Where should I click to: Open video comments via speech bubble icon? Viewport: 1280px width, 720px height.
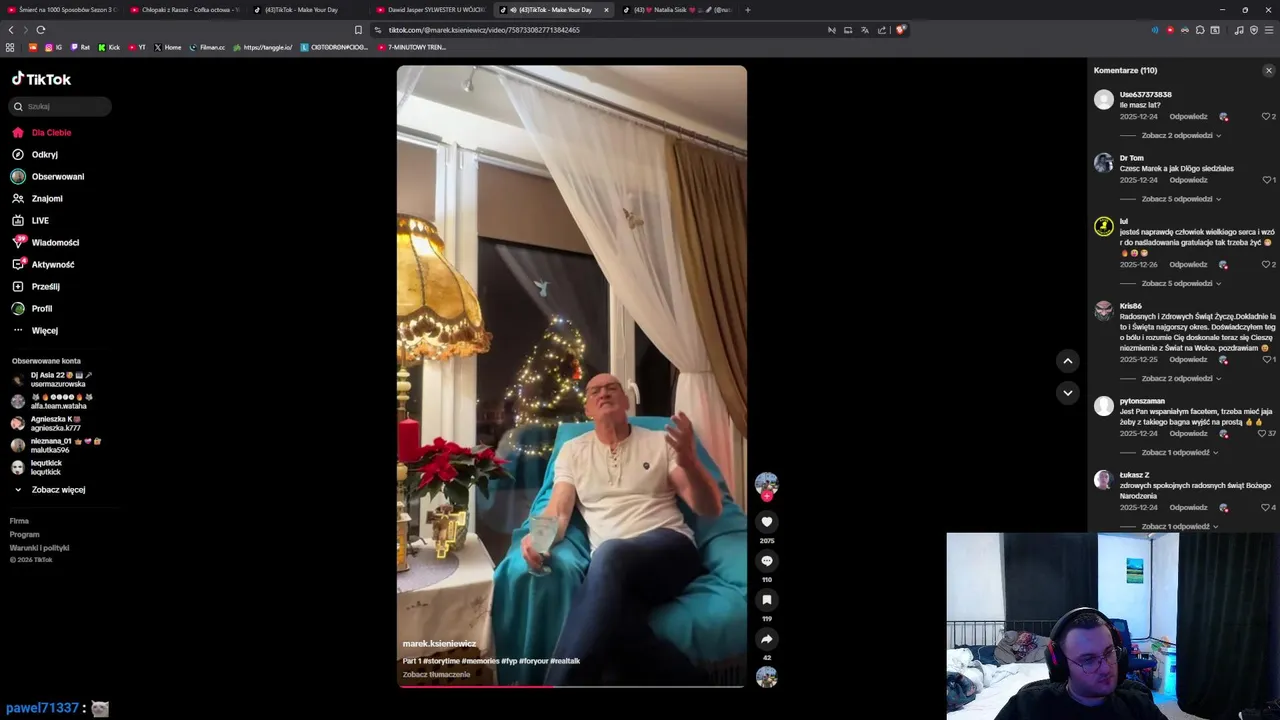pyautogui.click(x=767, y=561)
